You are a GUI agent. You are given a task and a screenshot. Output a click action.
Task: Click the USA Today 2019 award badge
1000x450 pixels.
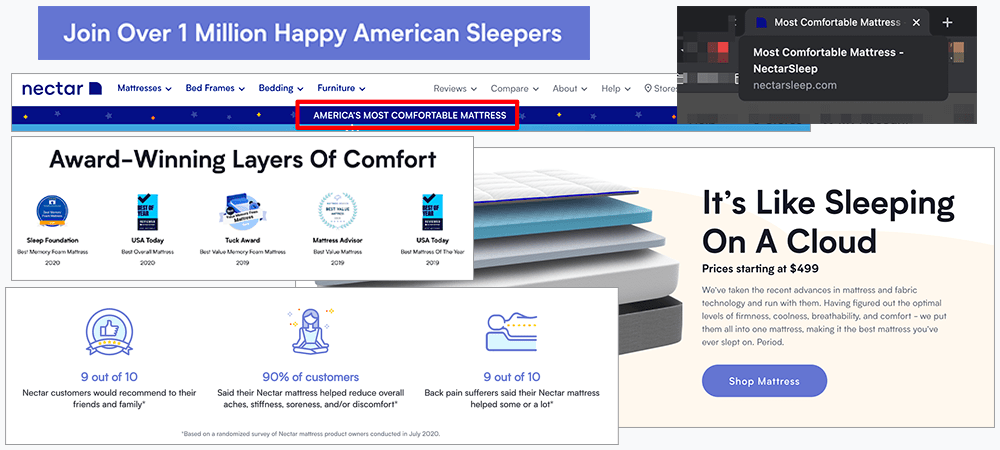(x=433, y=212)
